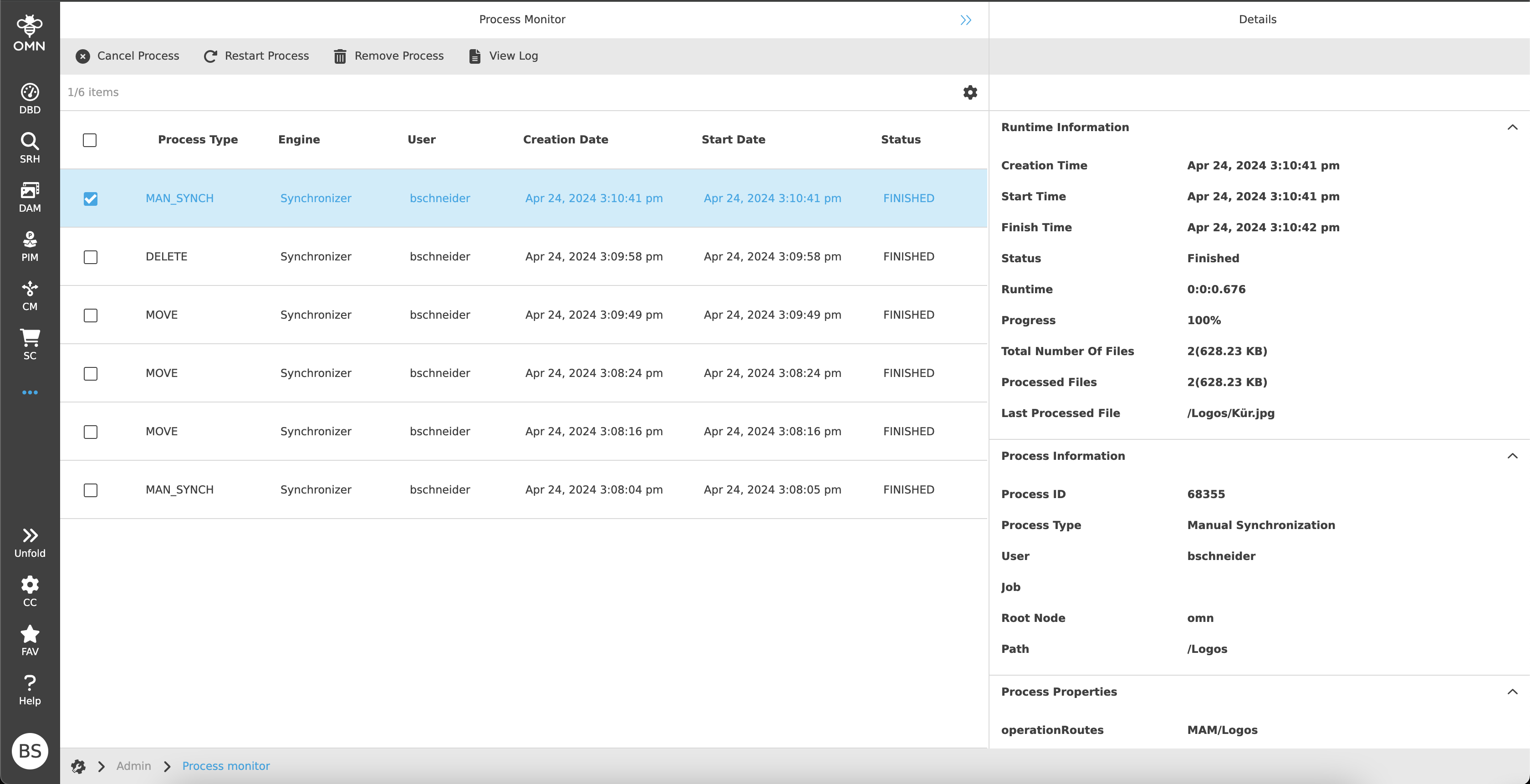Click the Process monitor breadcrumb link
Image resolution: width=1530 pixels, height=784 pixels.
(226, 766)
